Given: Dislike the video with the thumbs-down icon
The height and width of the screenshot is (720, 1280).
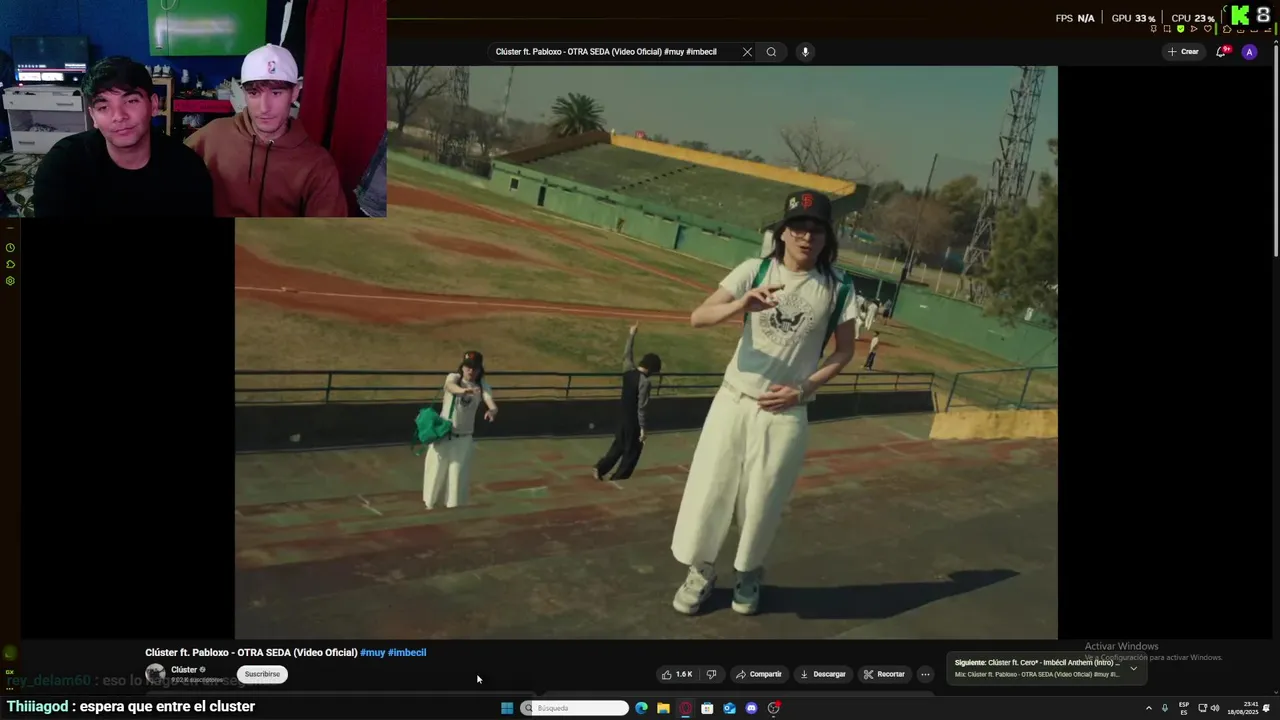Looking at the screenshot, I should point(711,674).
